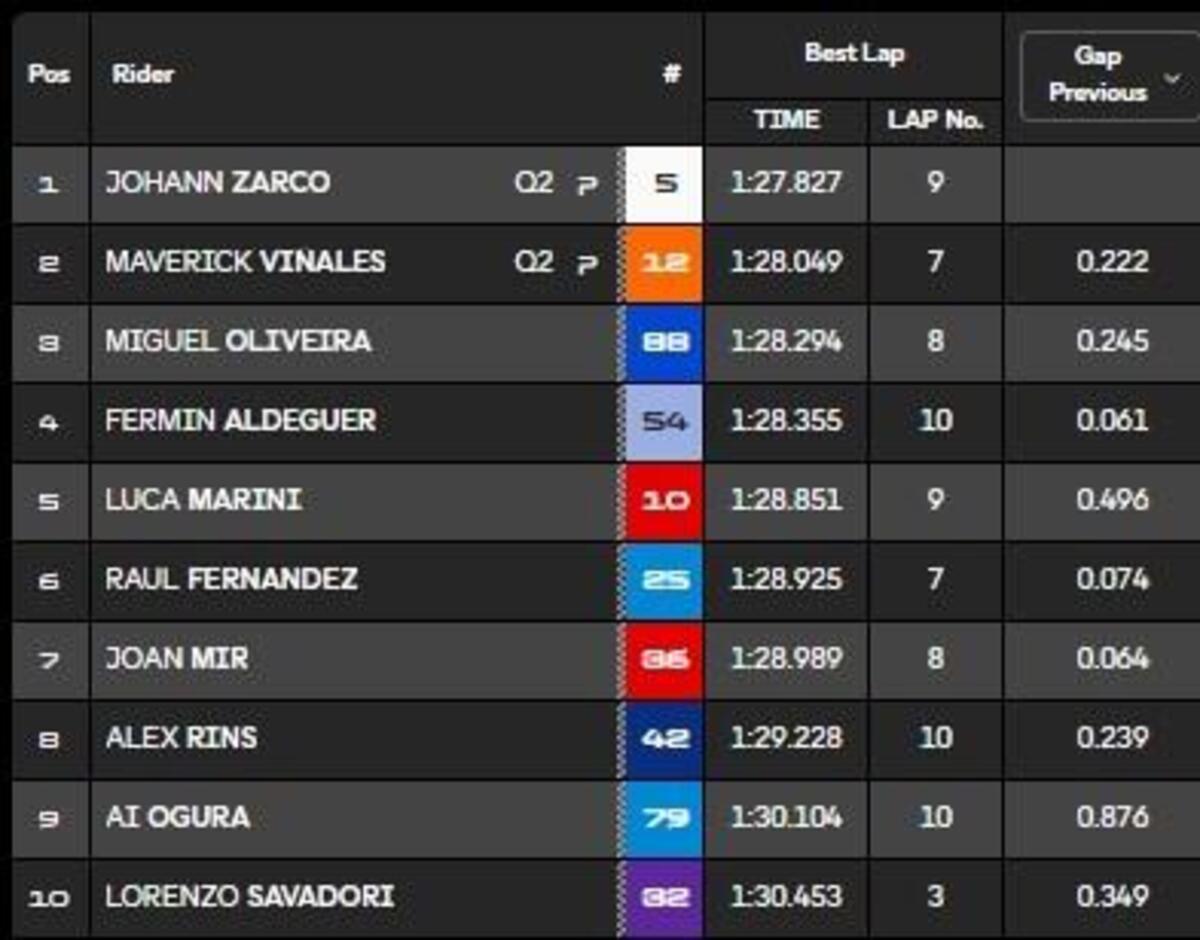
Task: Click the LAP No. column header
Action: 935,120
